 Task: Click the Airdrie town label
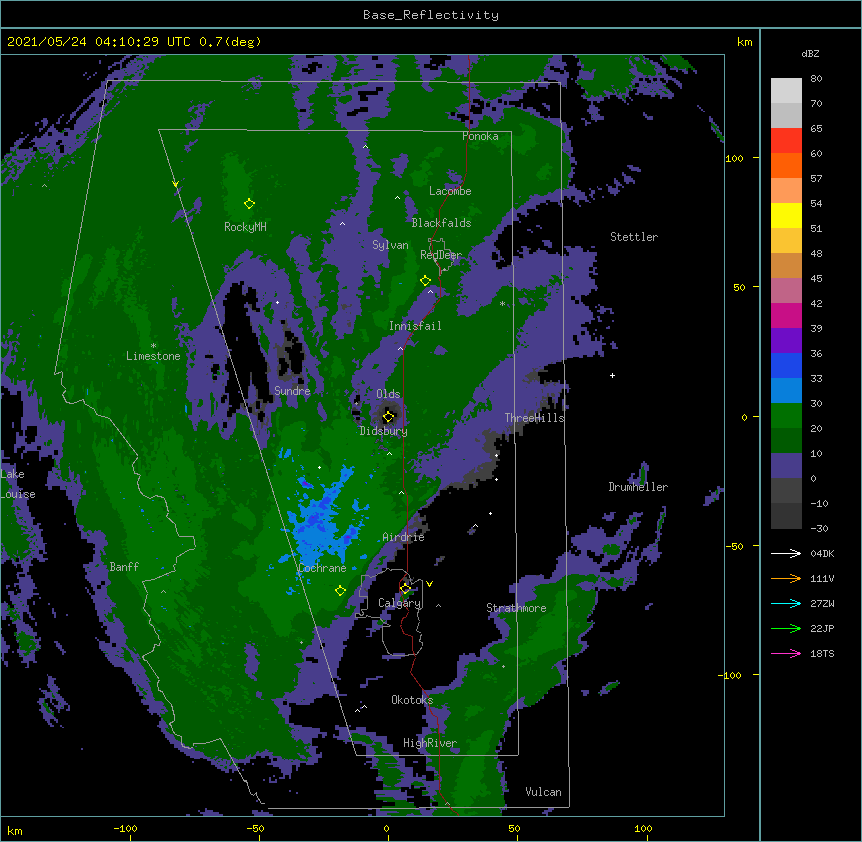pyautogui.click(x=404, y=537)
